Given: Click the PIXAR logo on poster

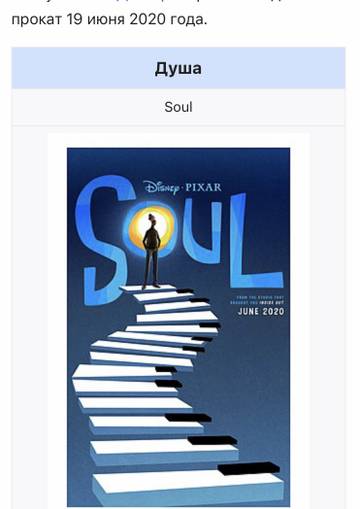Looking at the screenshot, I should [203, 187].
